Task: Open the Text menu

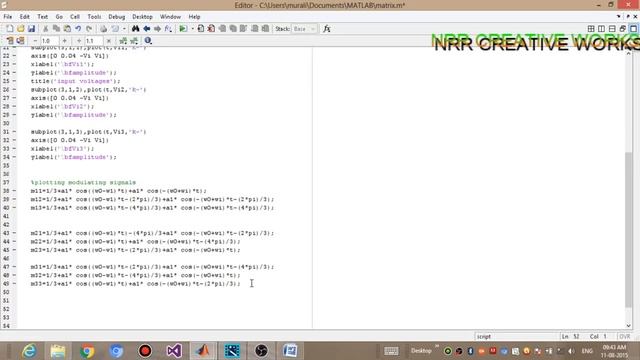Action: [42, 17]
